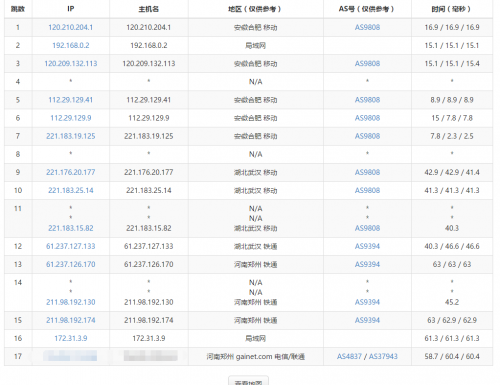Select hostname cell 221.183.19.125 in hop 7
This screenshot has height=385, width=500.
pos(149,136)
